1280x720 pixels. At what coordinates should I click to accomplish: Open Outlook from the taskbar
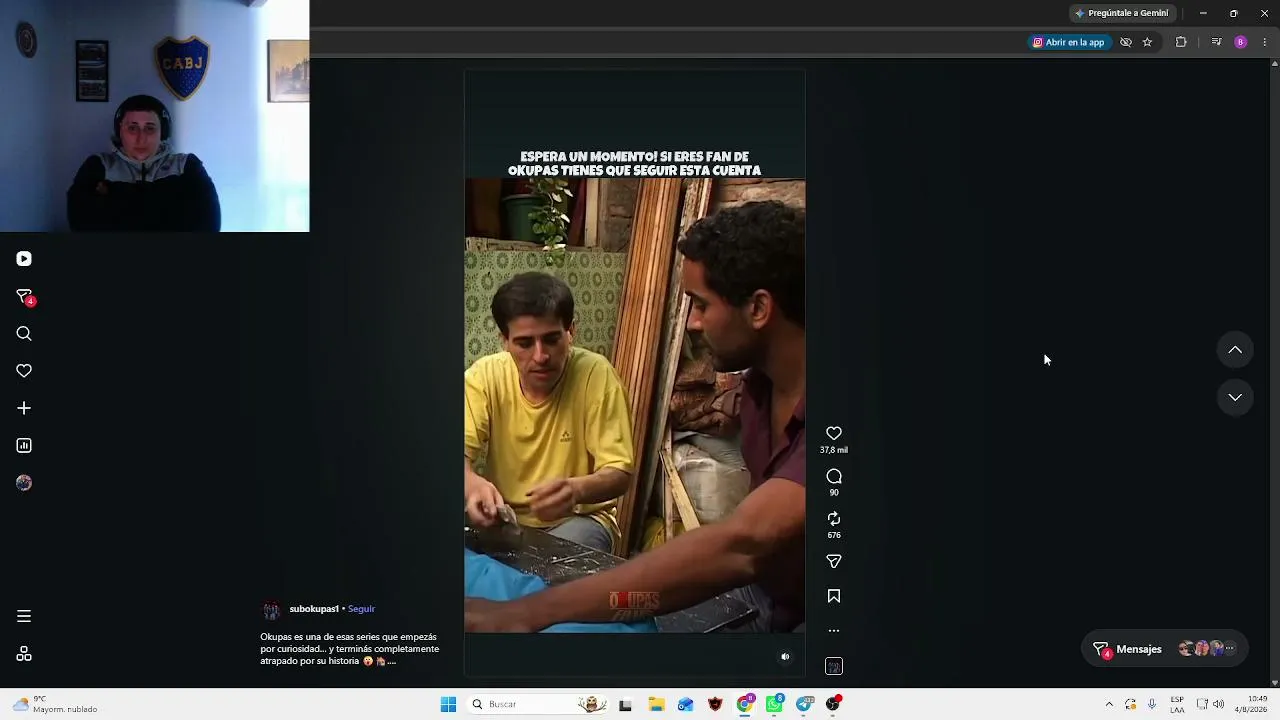(x=685, y=704)
